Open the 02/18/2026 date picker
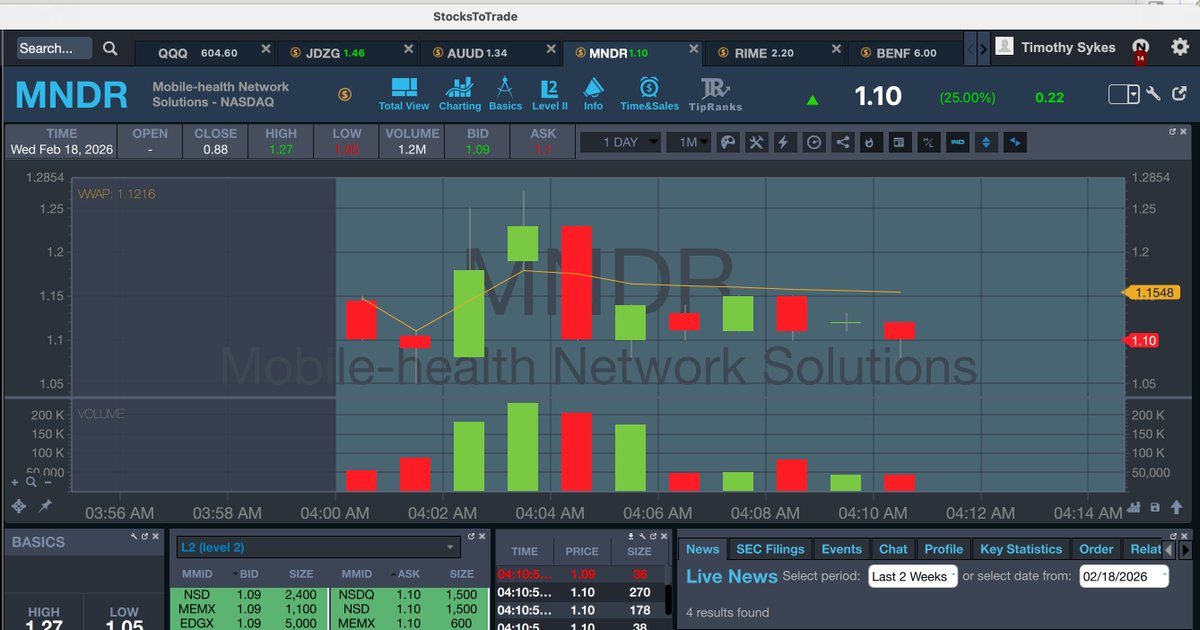The height and width of the screenshot is (630, 1200). [1124, 576]
